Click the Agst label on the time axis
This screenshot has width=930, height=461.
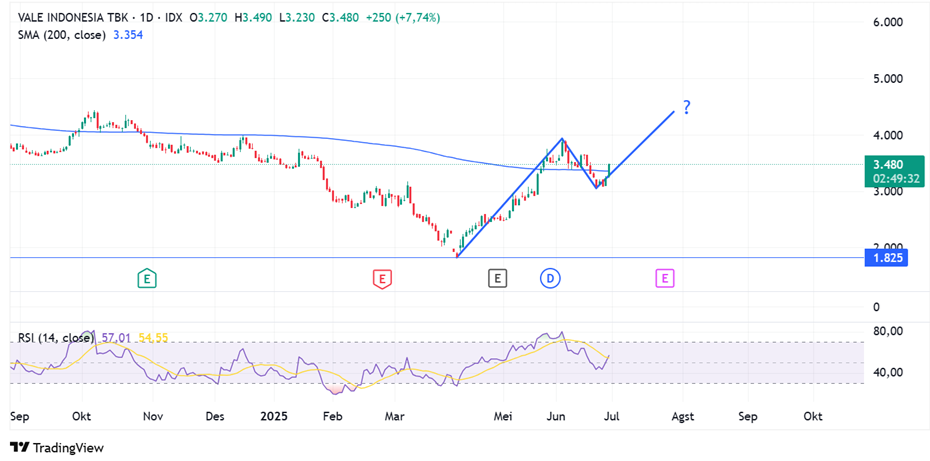point(683,414)
